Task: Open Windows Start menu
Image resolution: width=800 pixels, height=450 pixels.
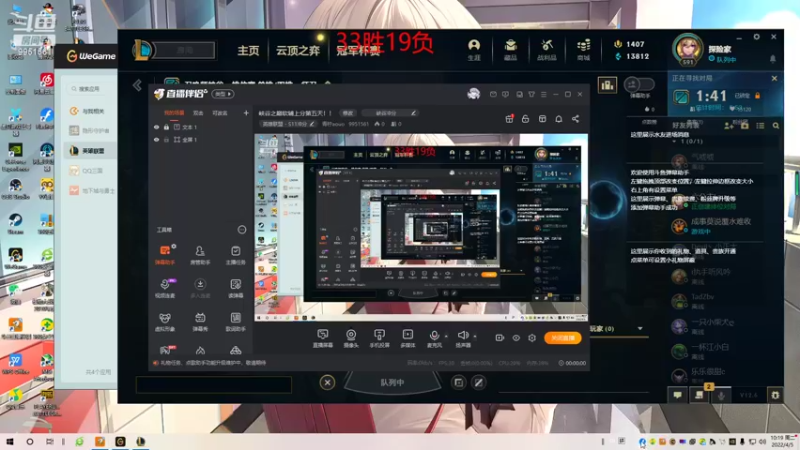Action: 10,441
